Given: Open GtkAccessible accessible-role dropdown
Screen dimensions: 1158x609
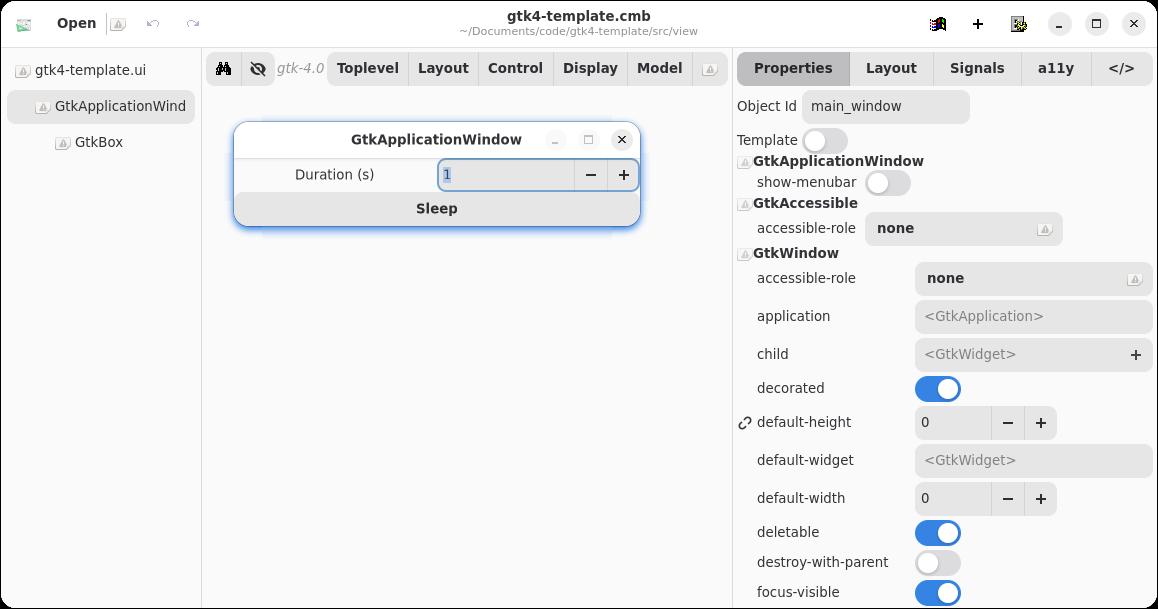Looking at the screenshot, I should point(963,228).
